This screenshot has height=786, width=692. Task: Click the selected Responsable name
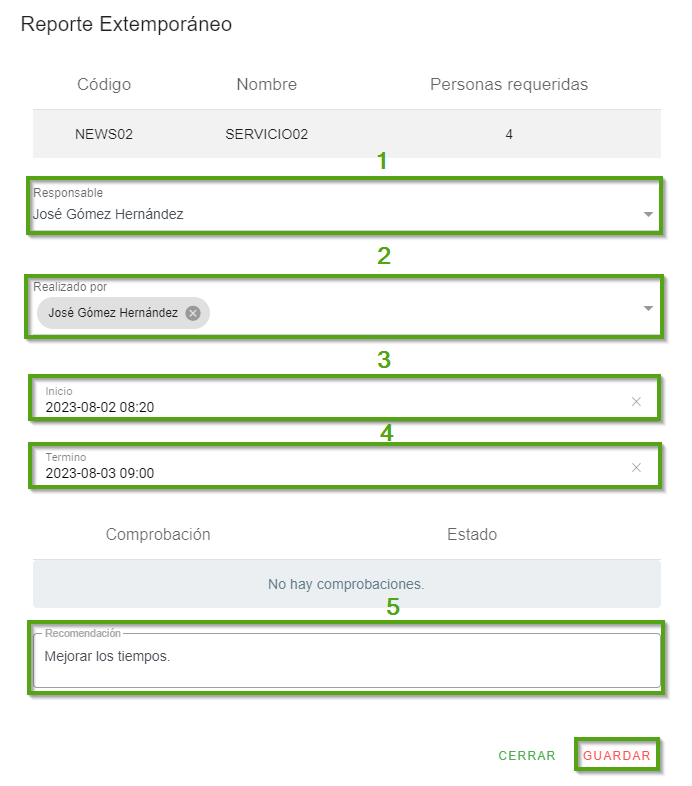[108, 214]
